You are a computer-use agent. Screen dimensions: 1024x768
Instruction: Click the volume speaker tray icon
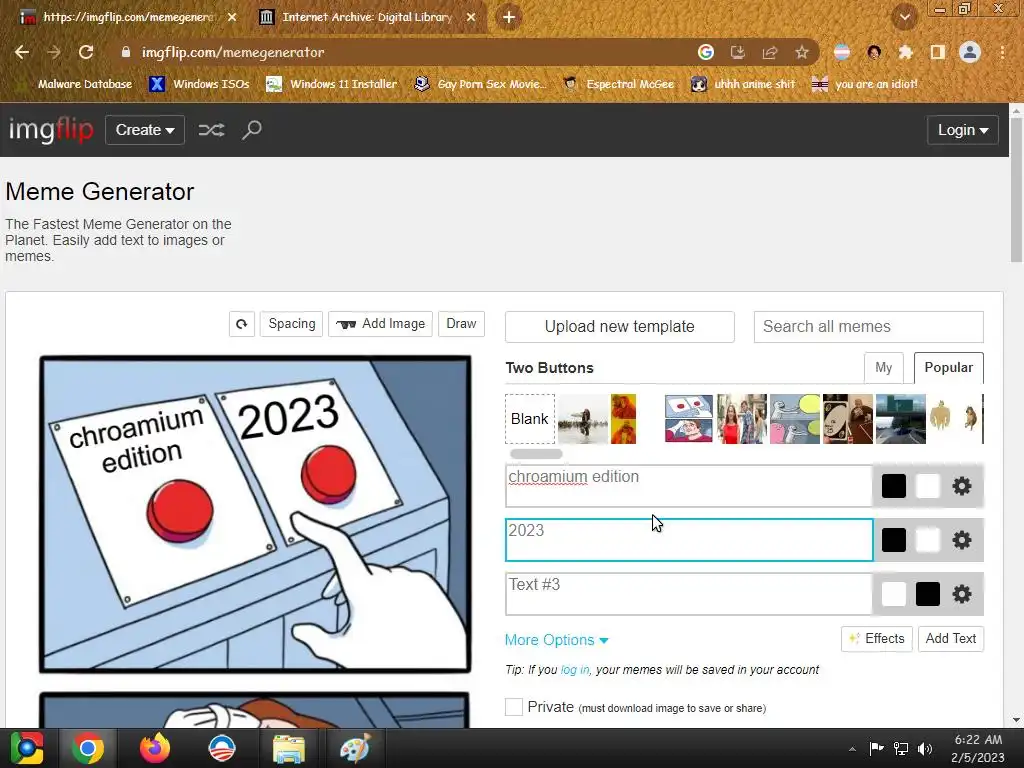[x=925, y=748]
